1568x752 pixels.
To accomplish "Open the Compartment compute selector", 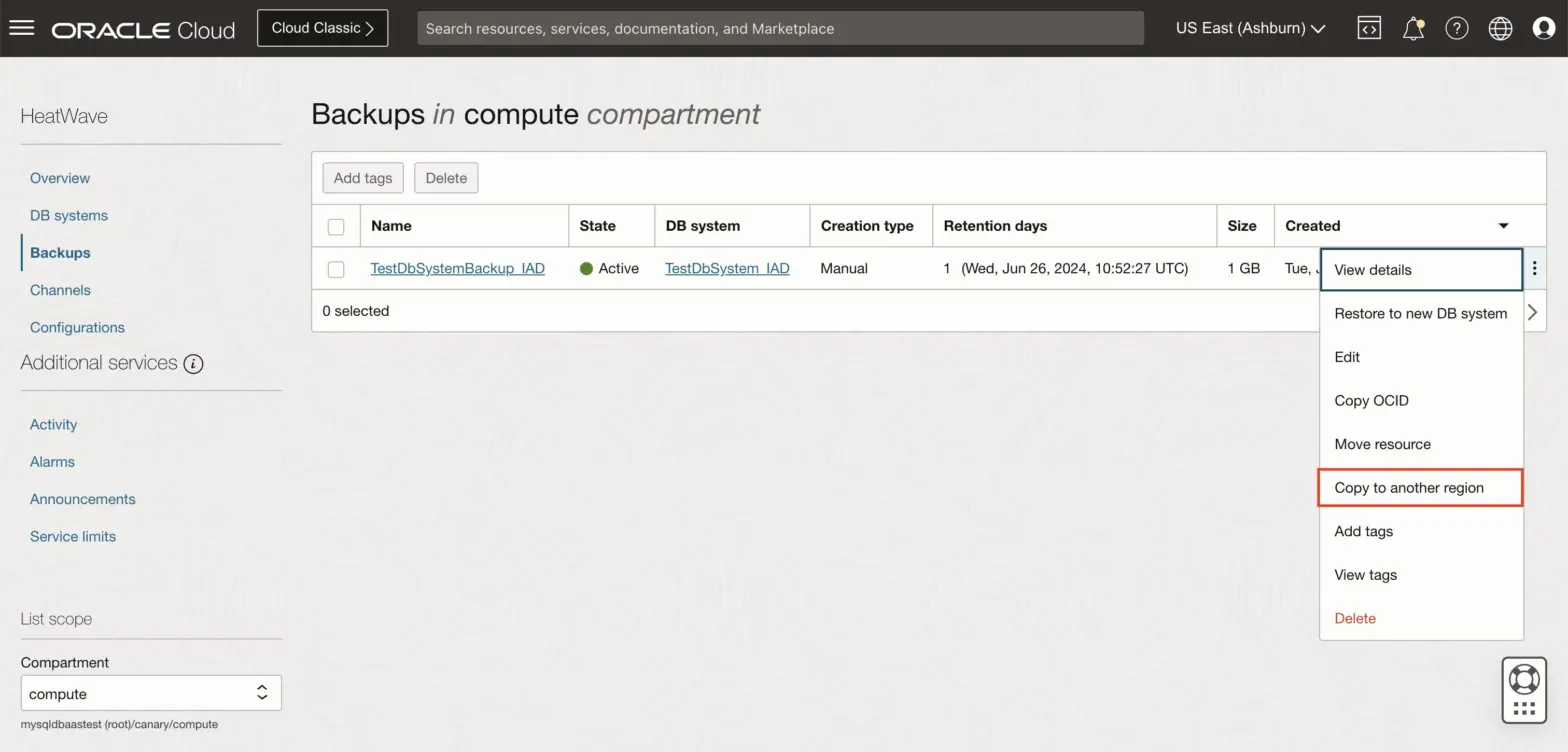I will point(151,693).
